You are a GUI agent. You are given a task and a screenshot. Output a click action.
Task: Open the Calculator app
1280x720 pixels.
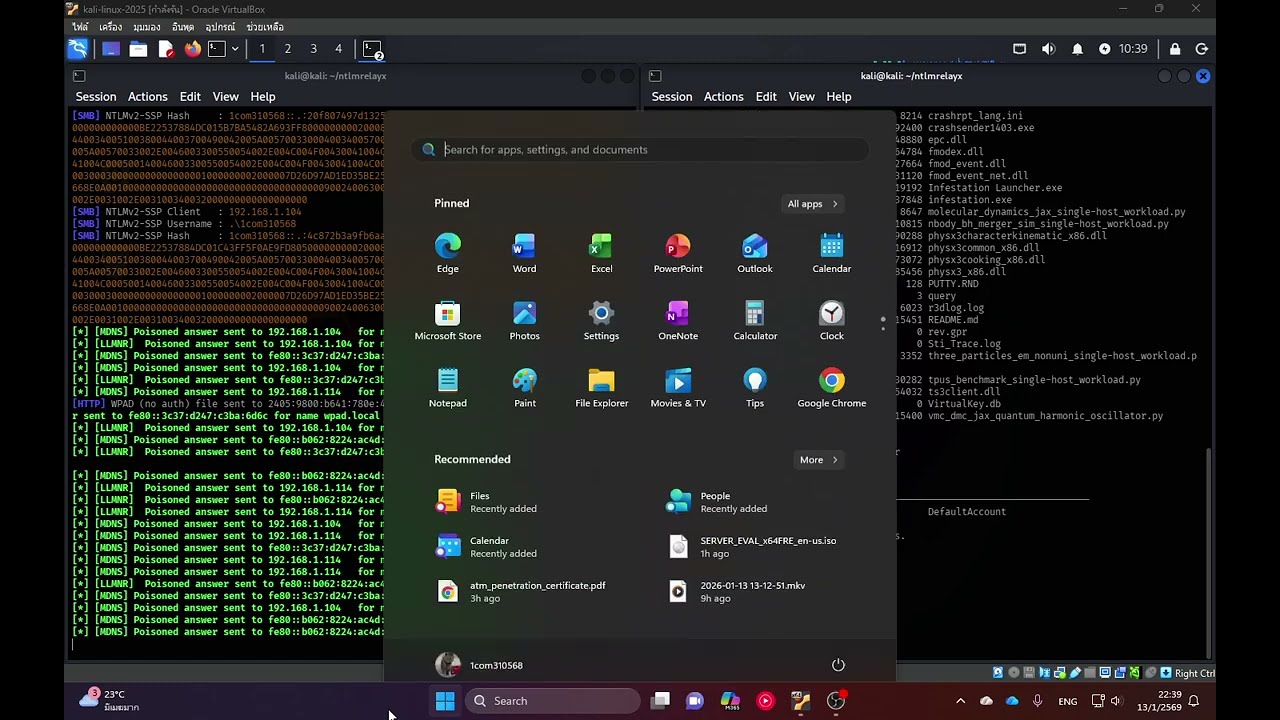point(755,320)
